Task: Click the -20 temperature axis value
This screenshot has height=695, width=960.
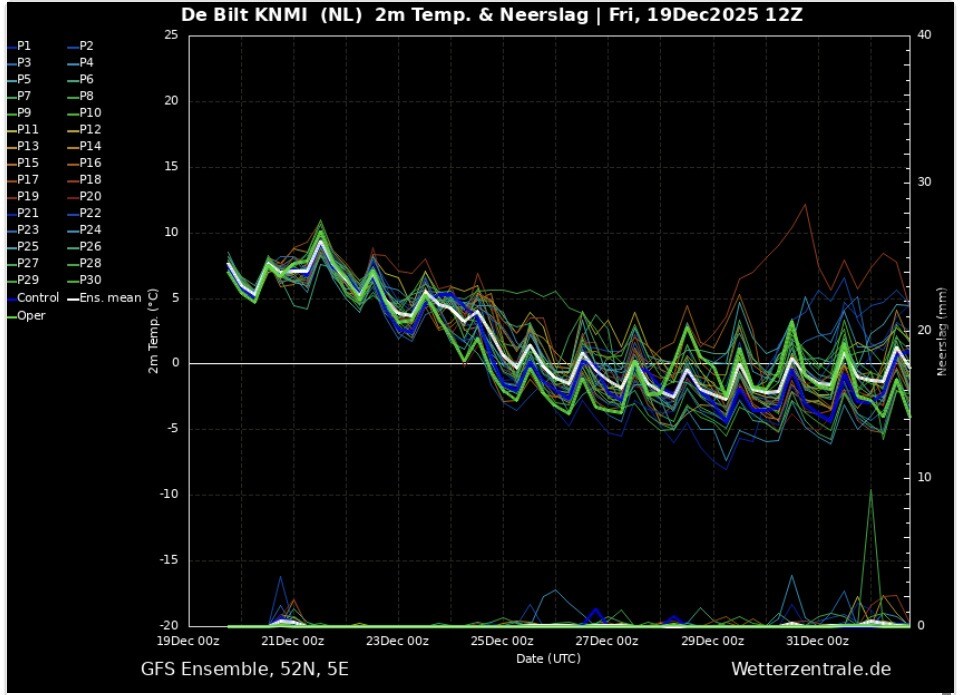Action: [x=169, y=625]
